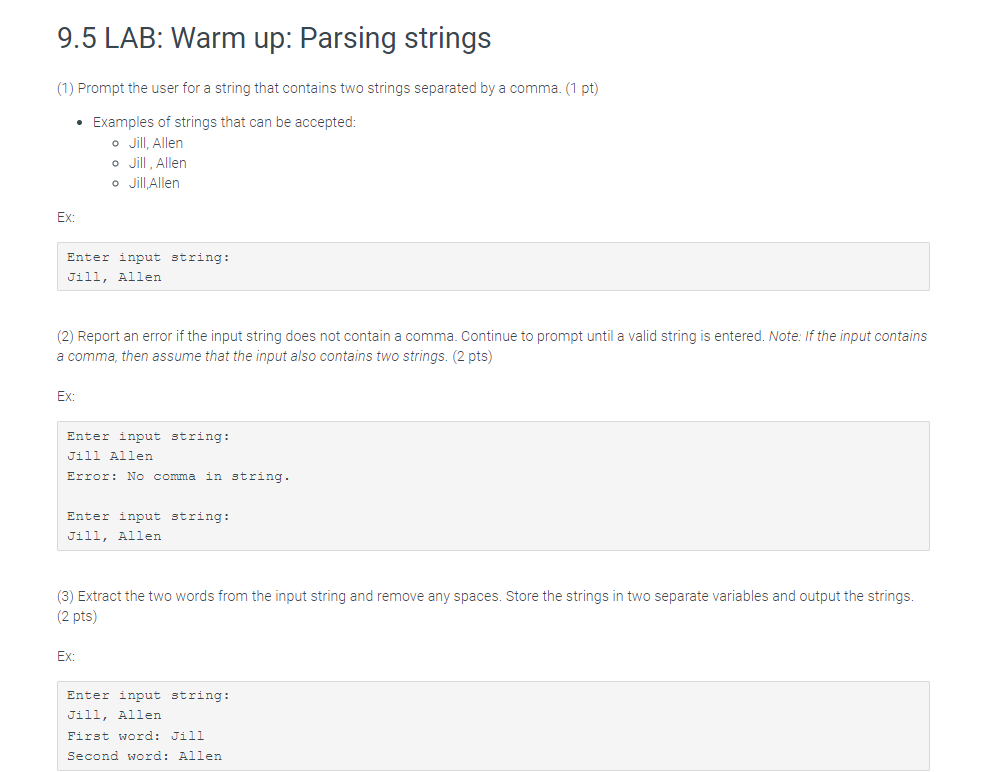Image resolution: width=985 pixels, height=772 pixels.
Task: Click the "Second word: Allen" output line
Action: pyautogui.click(x=144, y=755)
